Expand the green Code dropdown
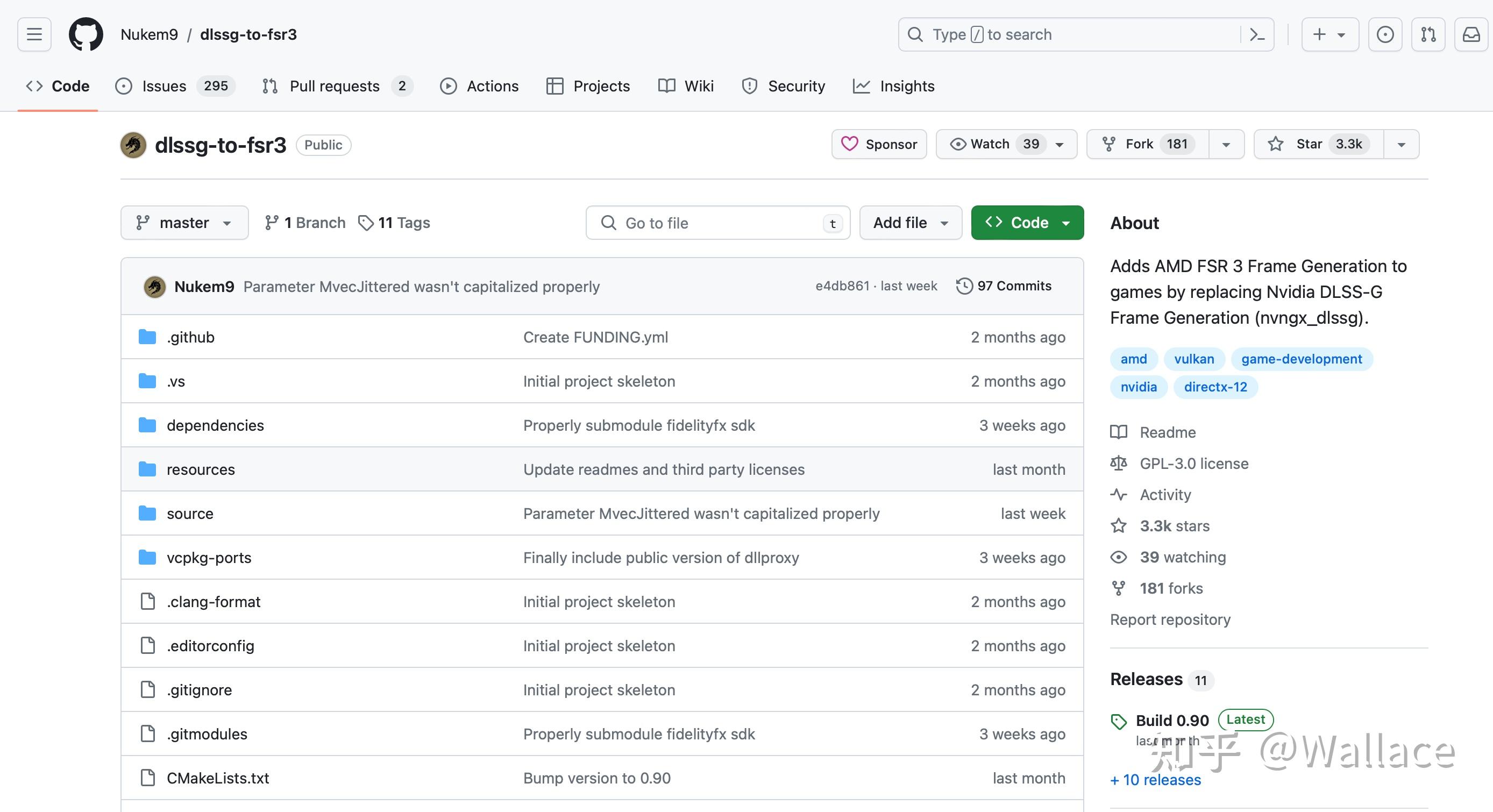This screenshot has height=812, width=1493. [1027, 223]
